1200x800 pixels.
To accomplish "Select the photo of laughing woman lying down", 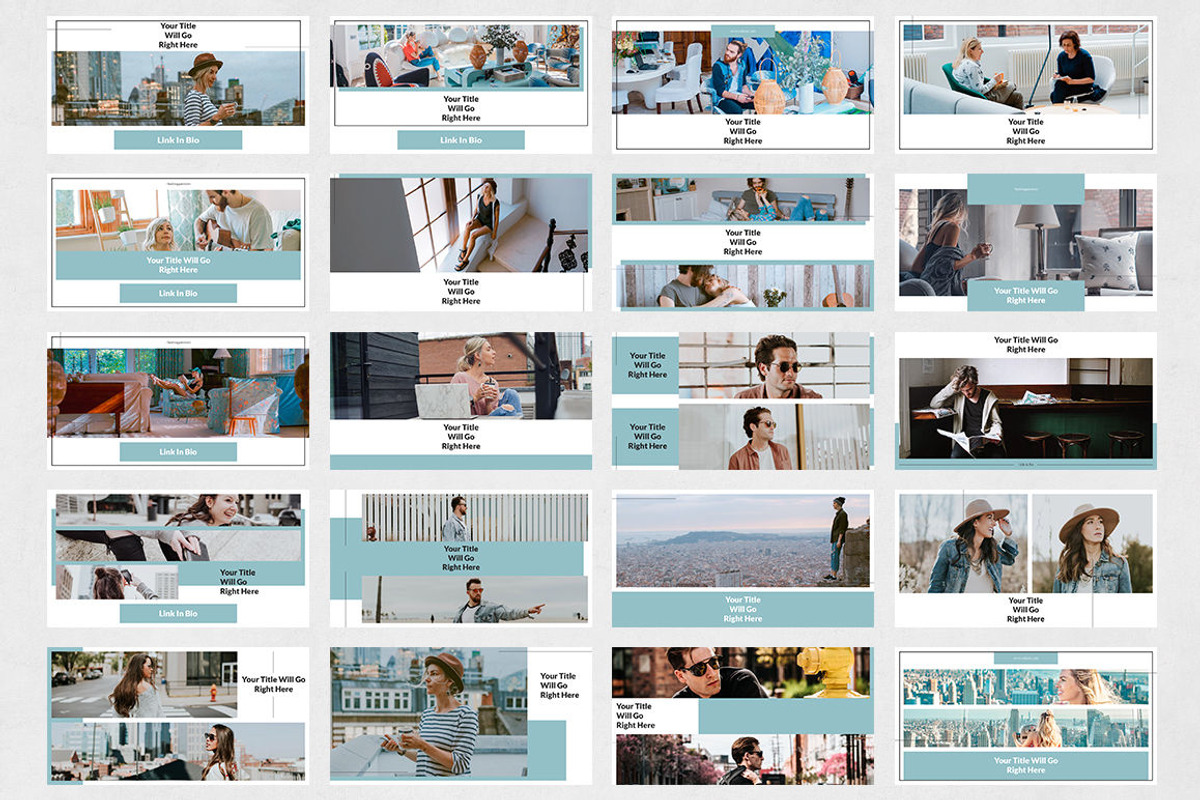I will point(178,509).
